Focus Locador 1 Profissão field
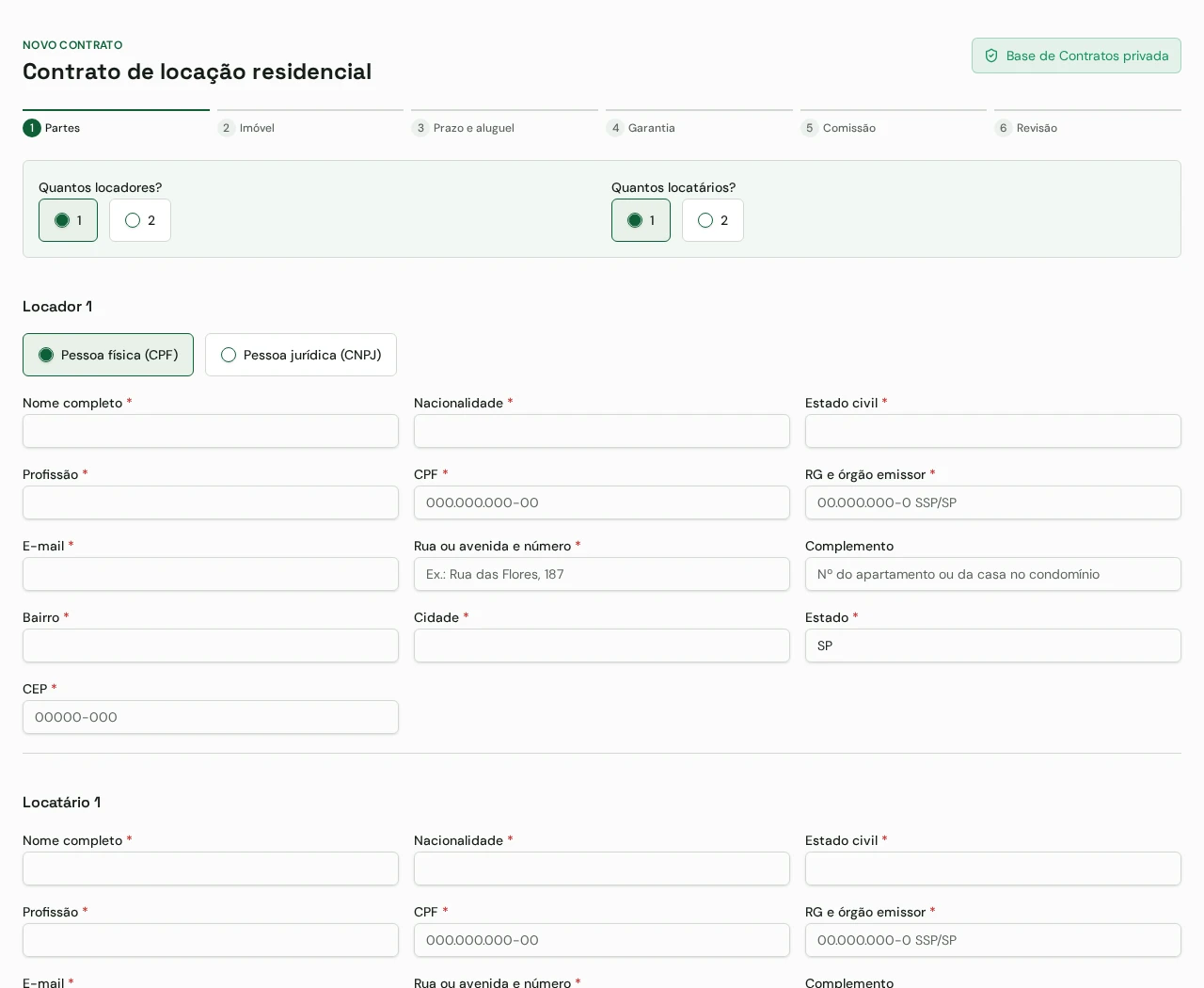1204x988 pixels. pos(211,502)
